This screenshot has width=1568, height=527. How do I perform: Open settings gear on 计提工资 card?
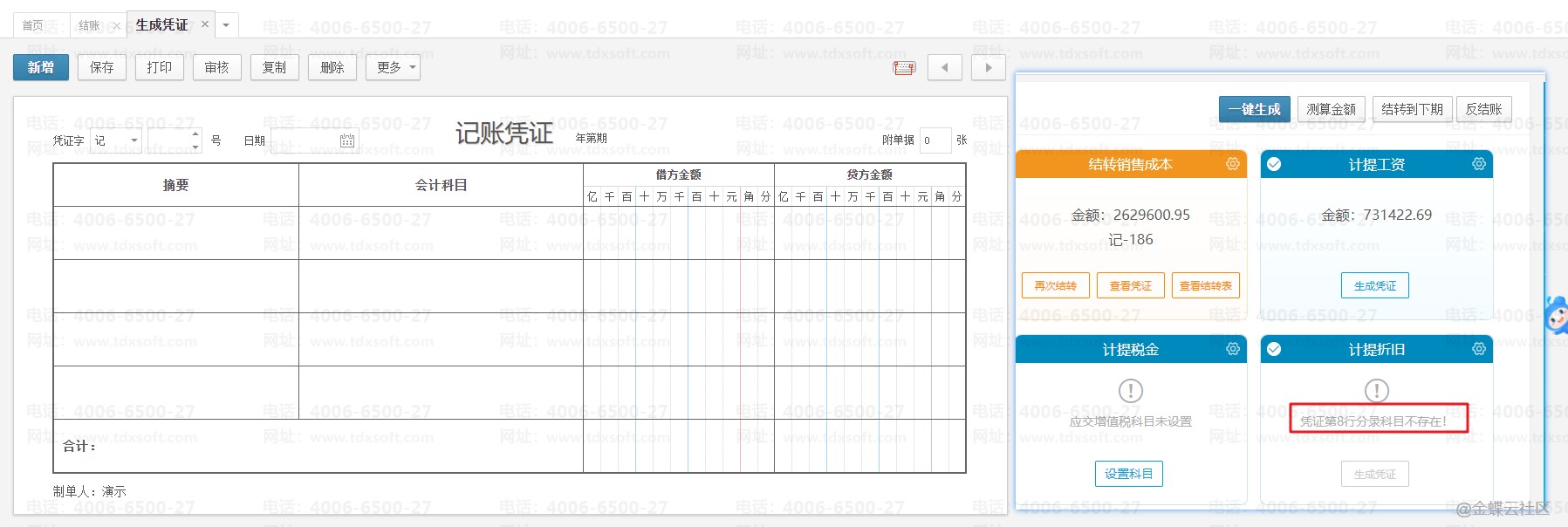[1478, 164]
